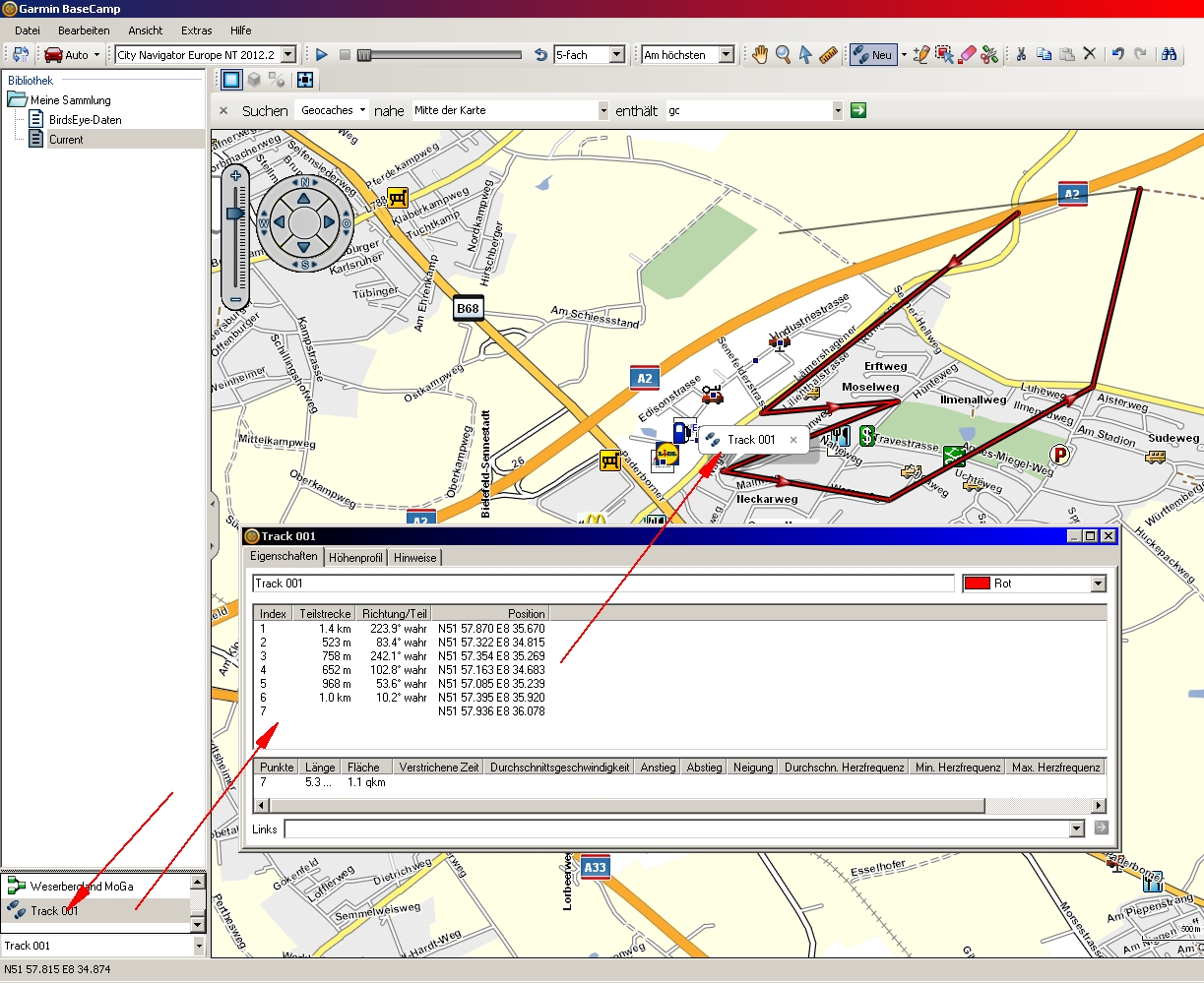This screenshot has height=983, width=1204.
Task: Zoom out with the minus on map slider
Action: click(235, 299)
